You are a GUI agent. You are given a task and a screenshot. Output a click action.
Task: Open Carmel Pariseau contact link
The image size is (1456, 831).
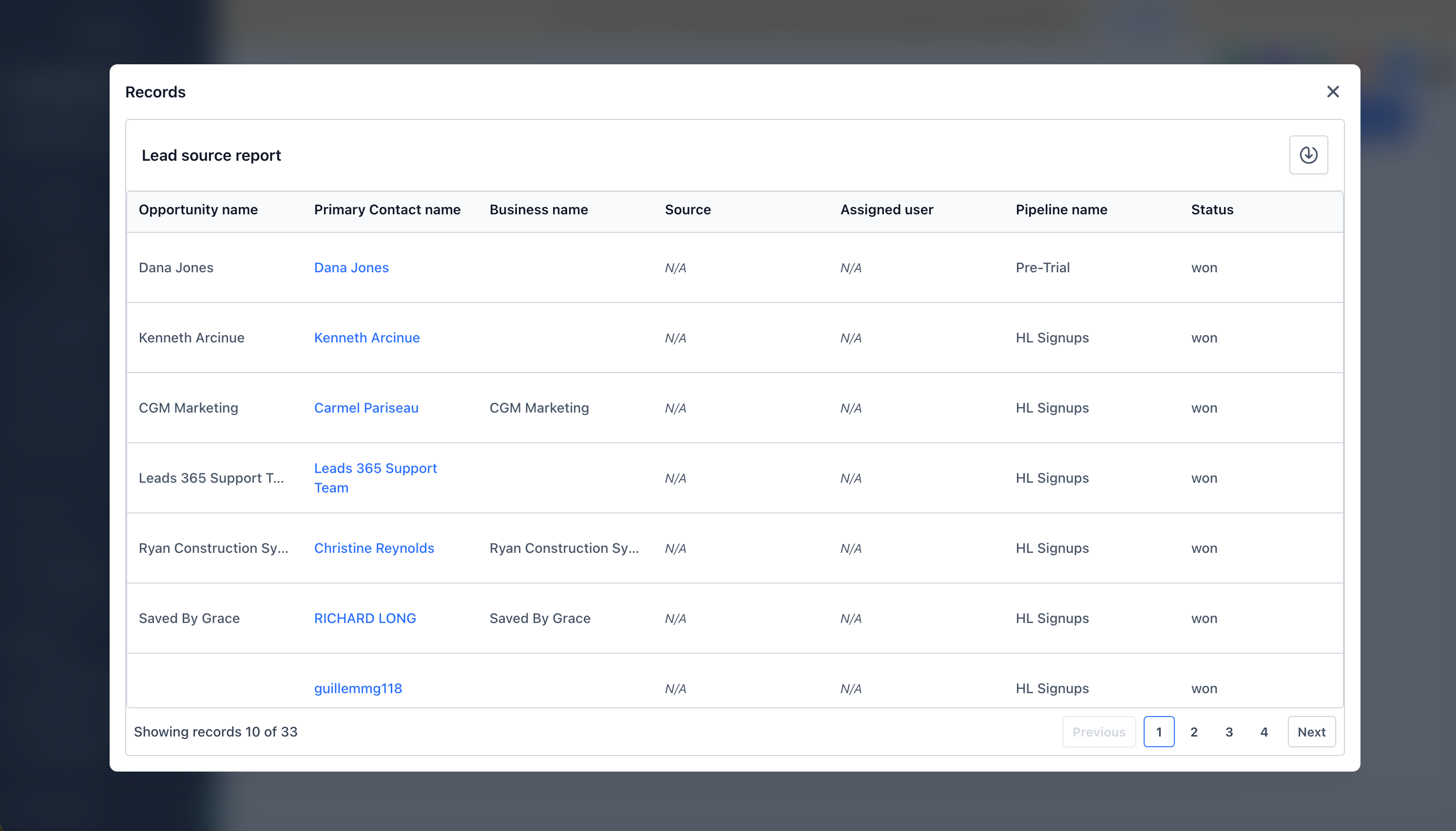click(x=366, y=408)
